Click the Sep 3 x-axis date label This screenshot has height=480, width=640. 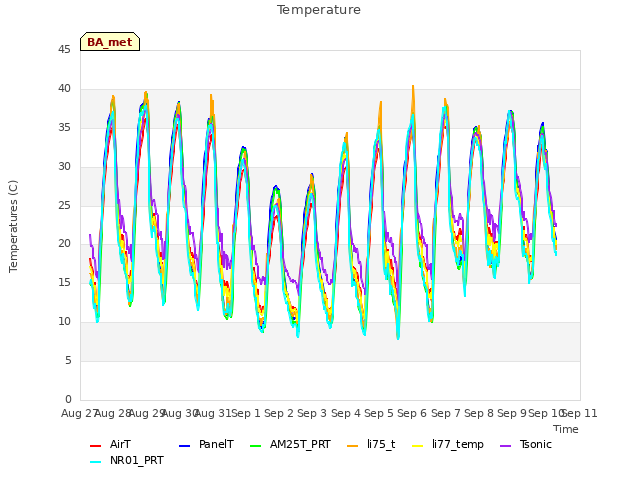(x=312, y=413)
